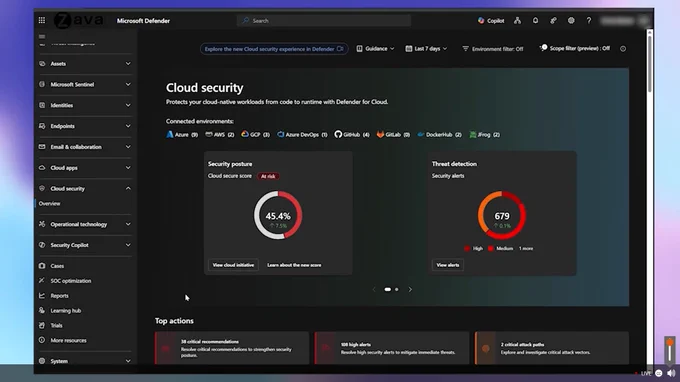Open Reports in the sidebar
The height and width of the screenshot is (382, 680).
pyautogui.click(x=59, y=296)
